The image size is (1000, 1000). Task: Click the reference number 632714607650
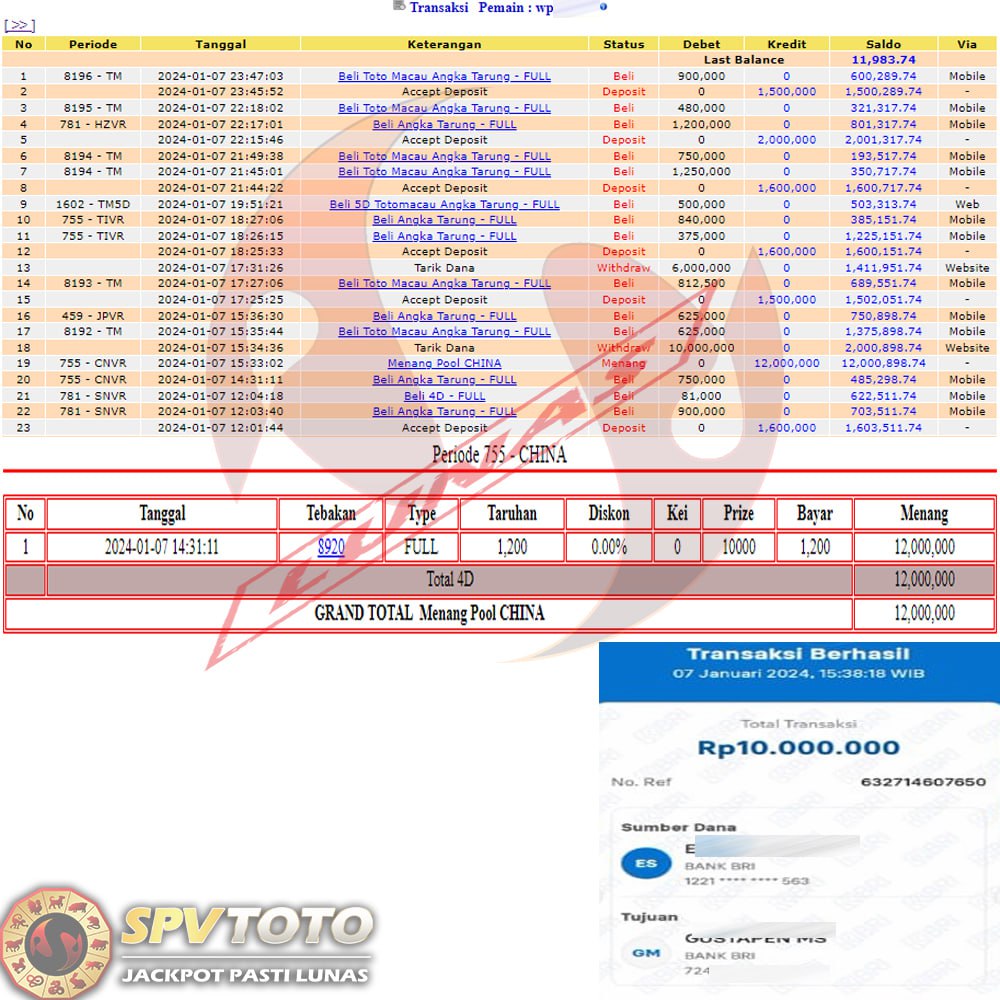922,782
